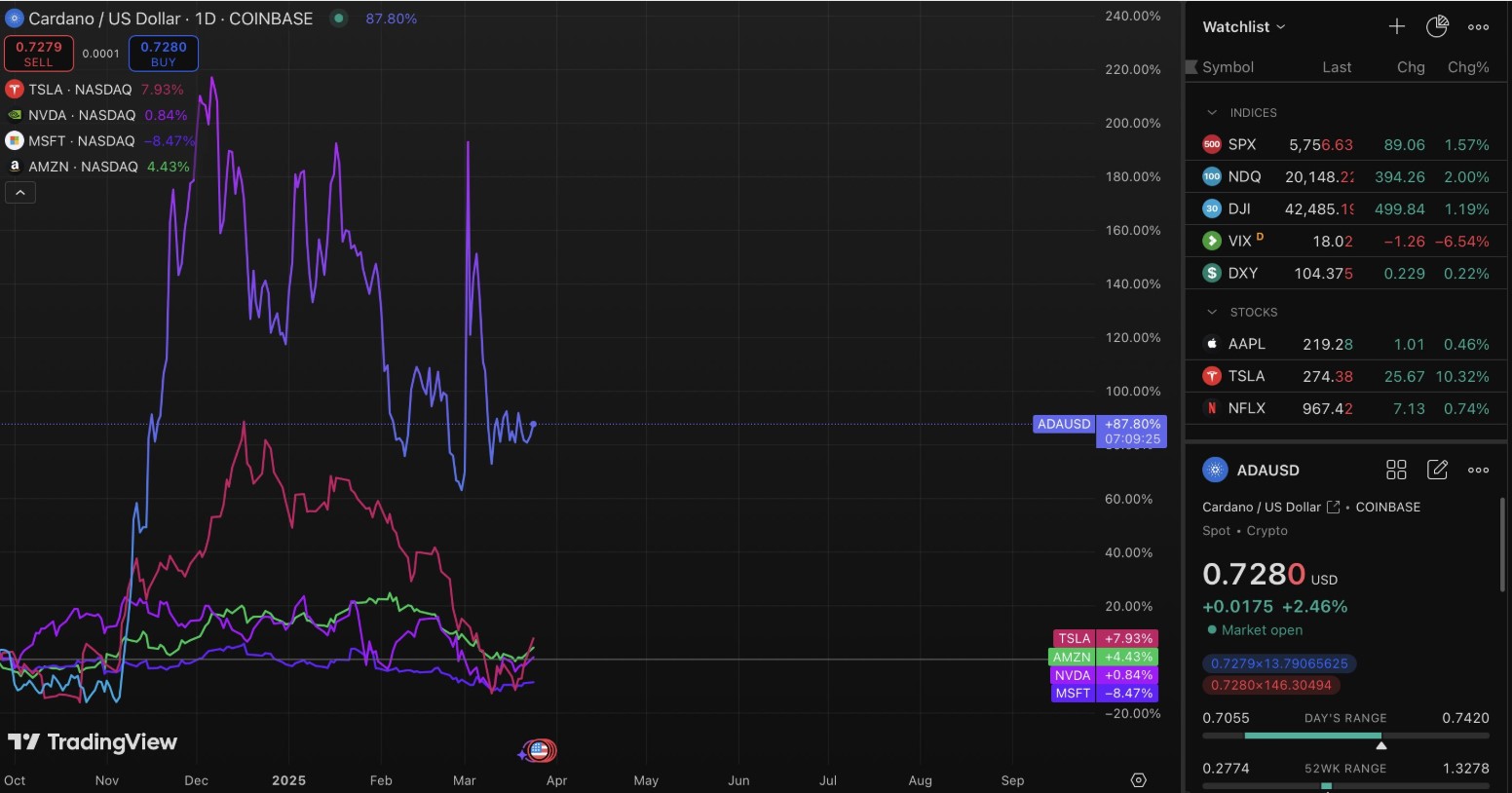Image resolution: width=1512 pixels, height=793 pixels.
Task: Click the DJI 30 icon
Action: (1212, 208)
